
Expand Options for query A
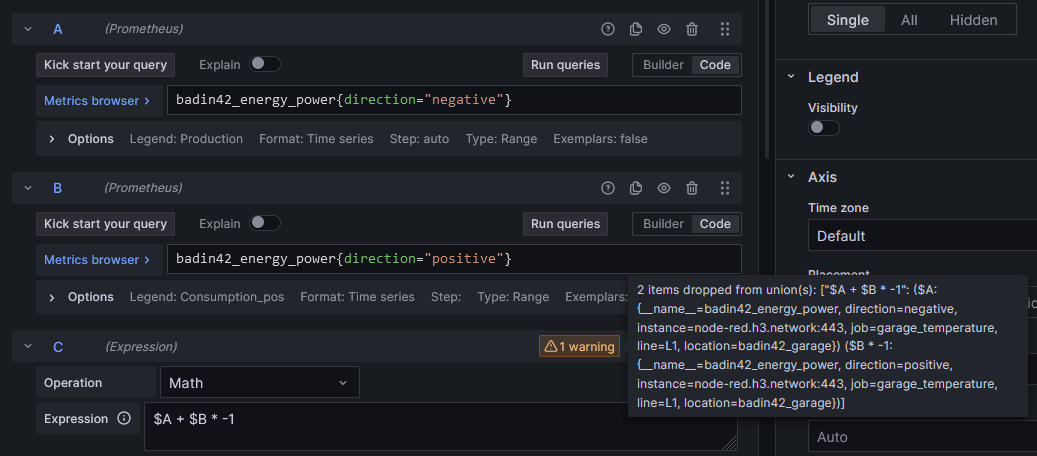(52, 139)
